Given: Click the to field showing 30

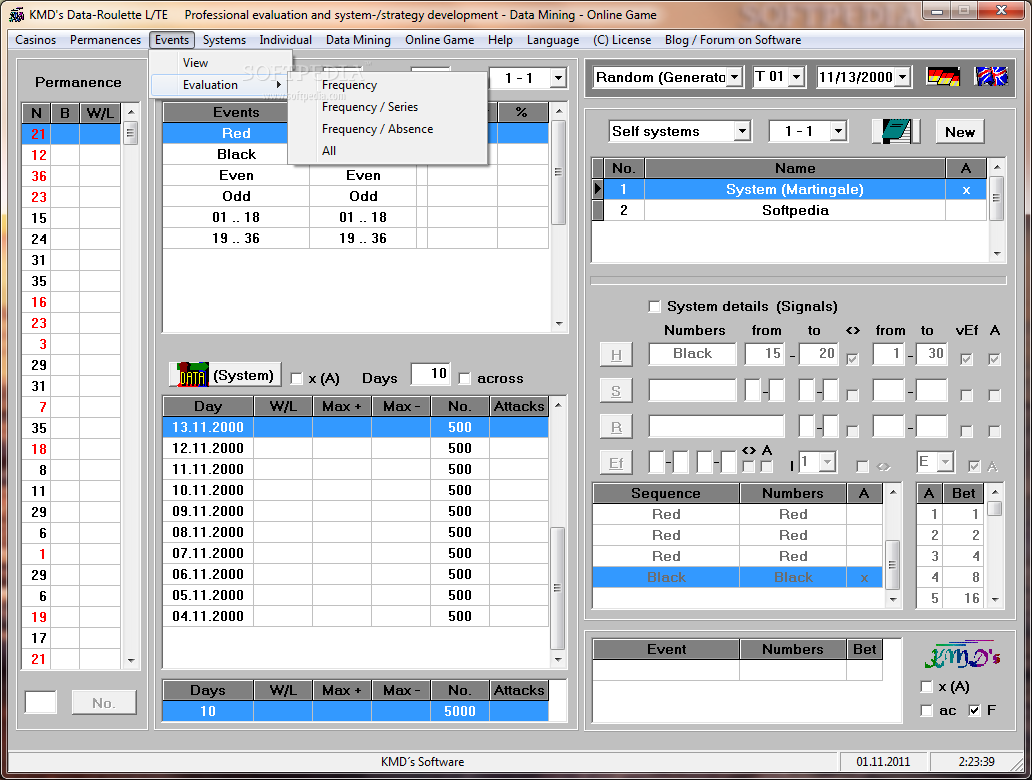Looking at the screenshot, I should [932, 353].
